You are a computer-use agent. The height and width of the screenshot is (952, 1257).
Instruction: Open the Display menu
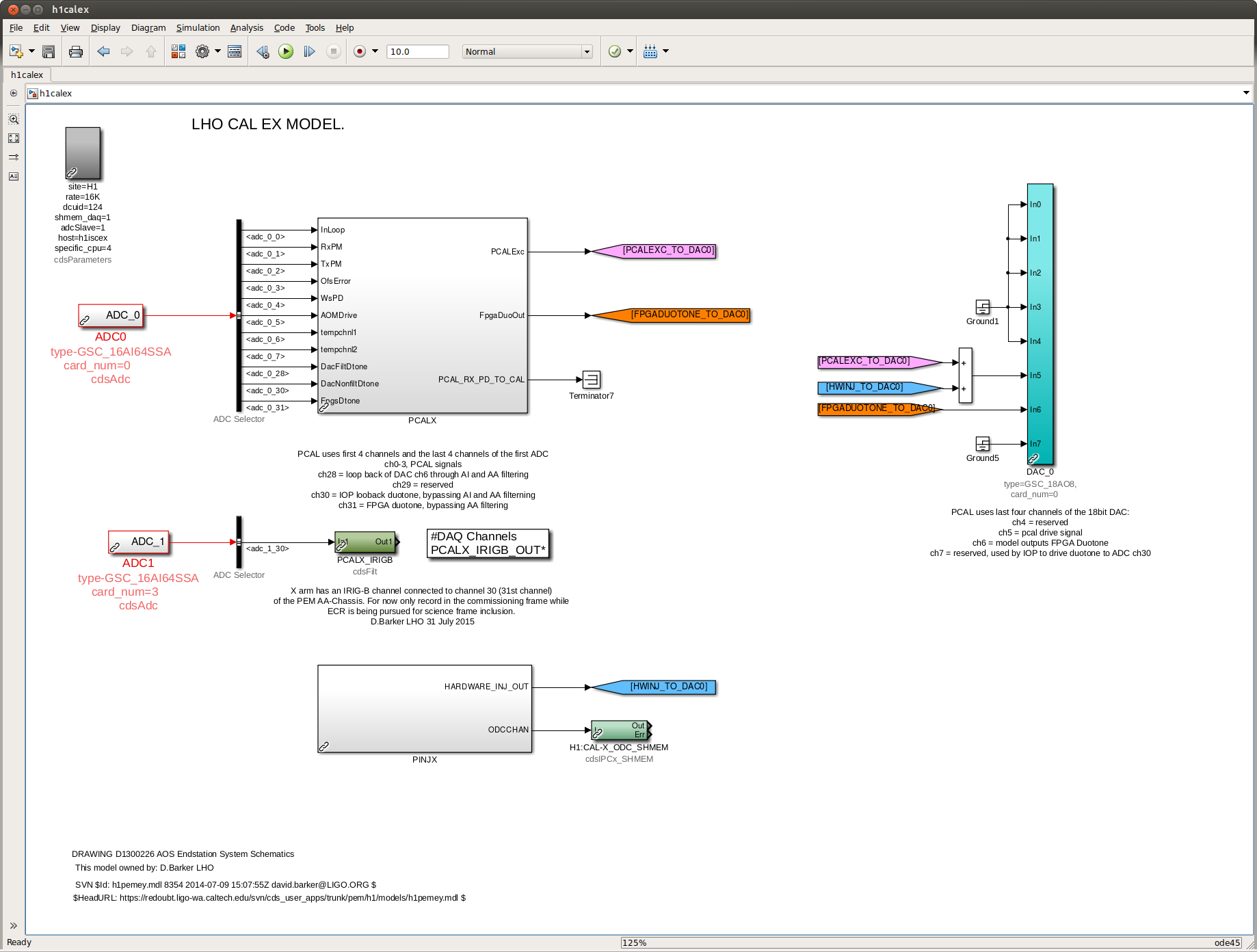[105, 27]
